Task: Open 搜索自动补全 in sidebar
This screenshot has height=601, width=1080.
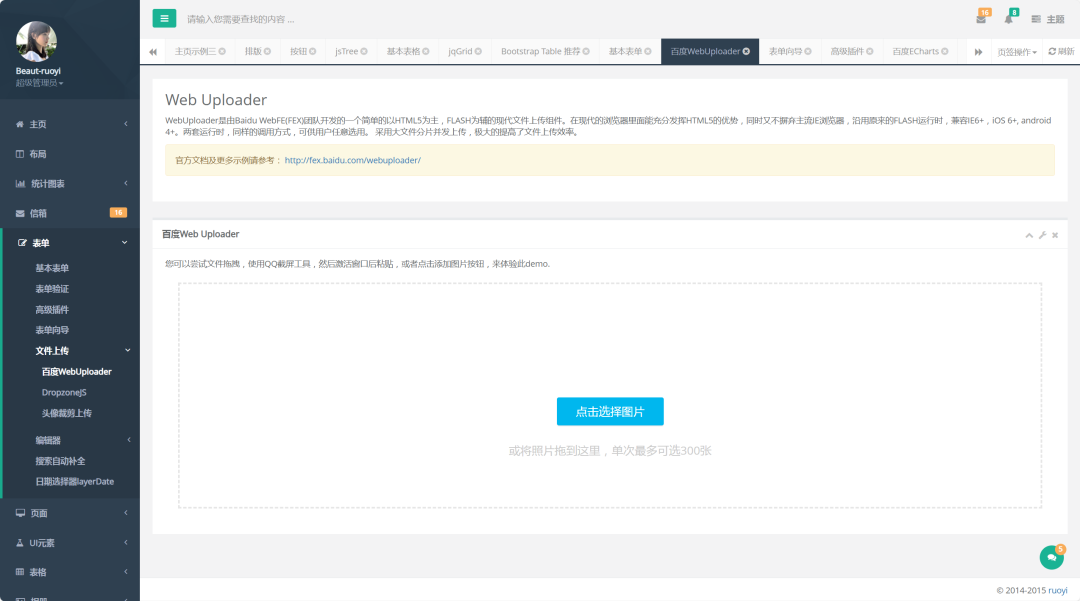Action: 61,461
